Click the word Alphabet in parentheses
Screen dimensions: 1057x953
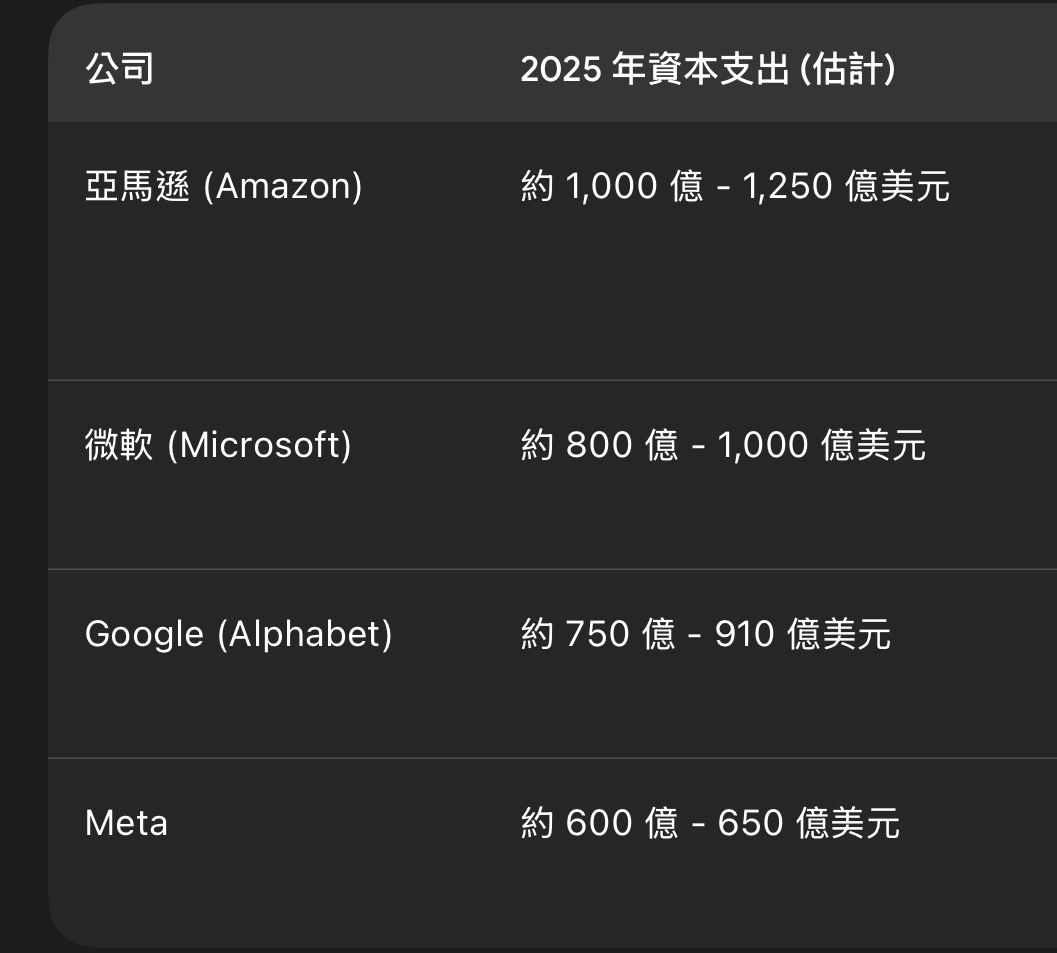click(305, 634)
